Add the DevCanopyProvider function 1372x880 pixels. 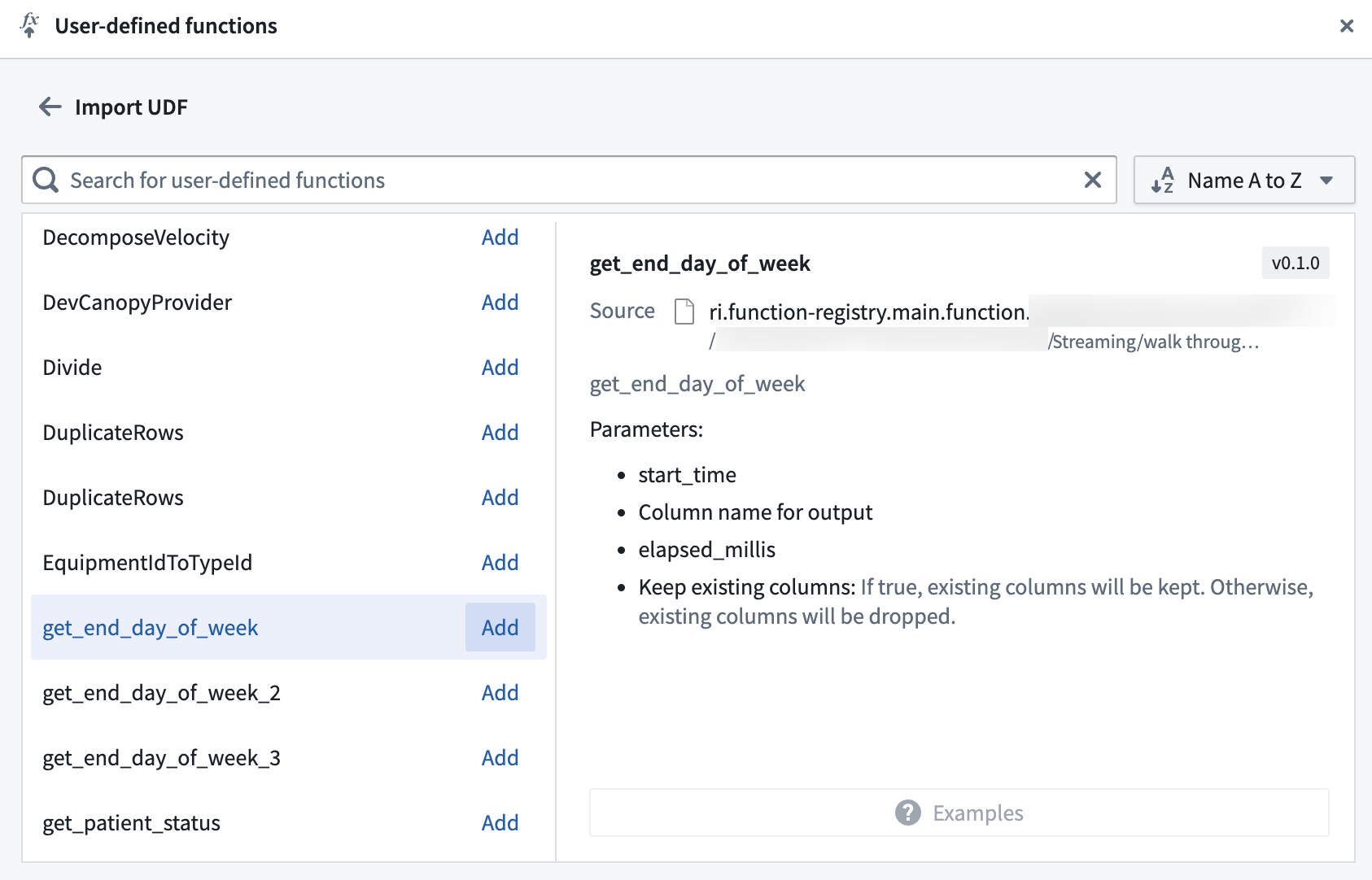point(500,302)
